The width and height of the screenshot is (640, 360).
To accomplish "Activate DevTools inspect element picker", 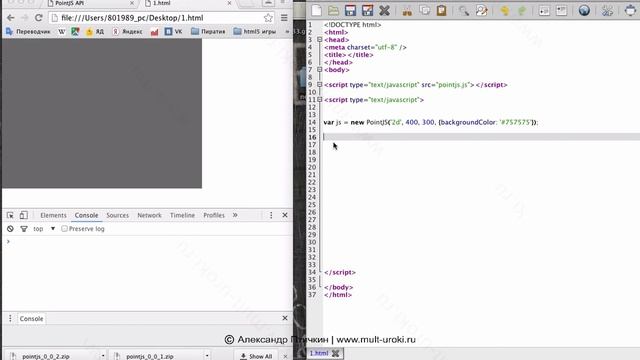I will (10, 215).
